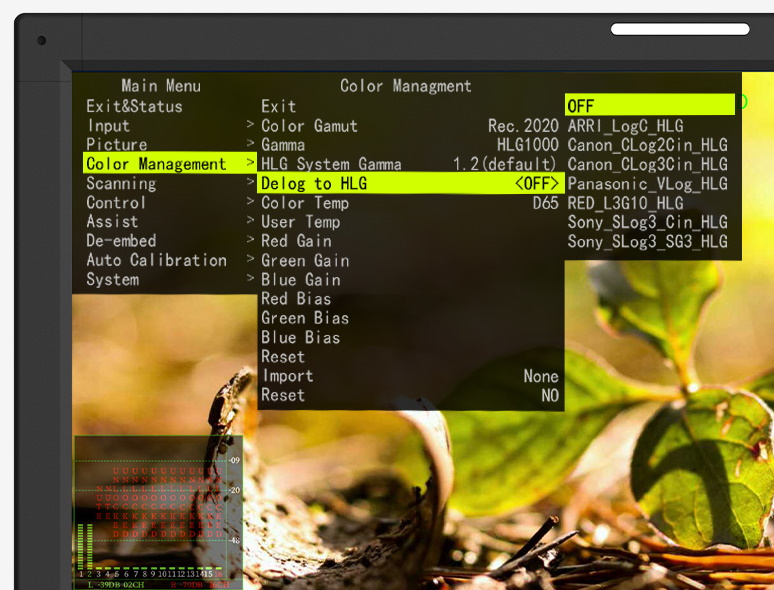Open the Scanning menu entry

click(x=121, y=183)
